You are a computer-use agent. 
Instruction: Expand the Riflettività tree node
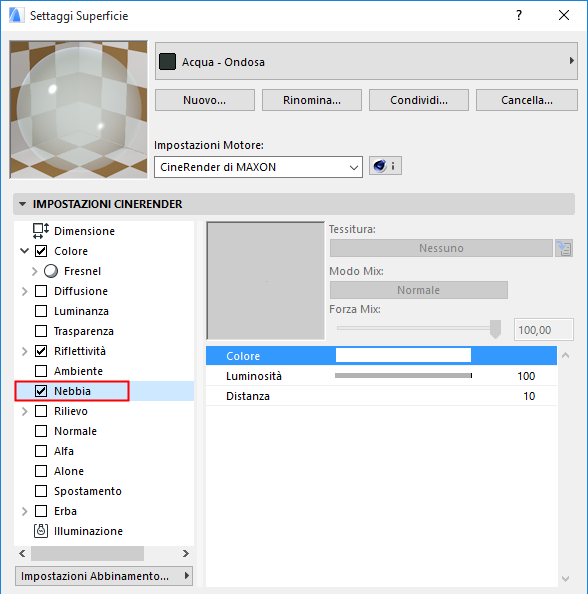coord(25,351)
